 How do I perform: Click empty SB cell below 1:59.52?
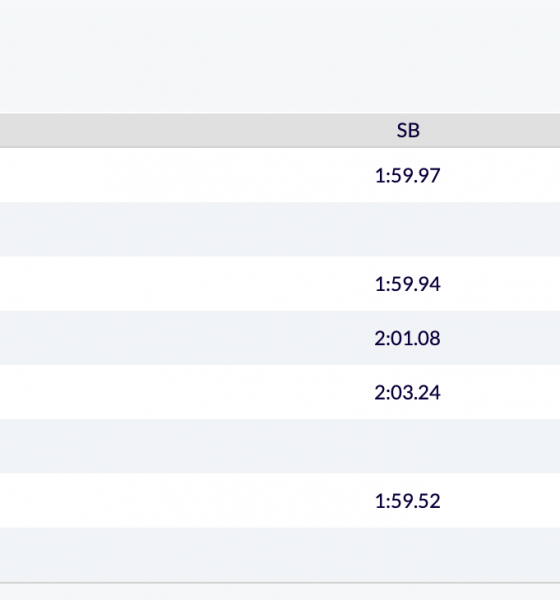pos(408,555)
